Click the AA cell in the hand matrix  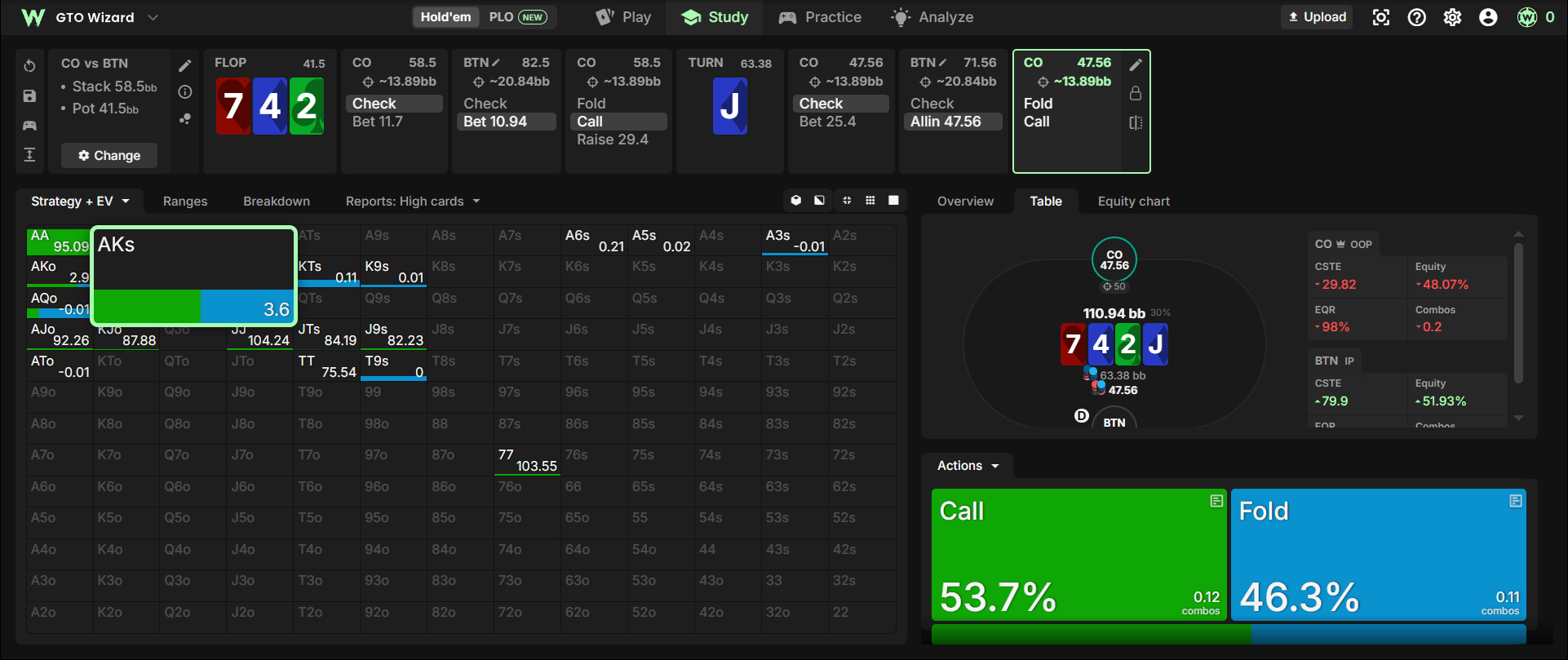[59, 241]
